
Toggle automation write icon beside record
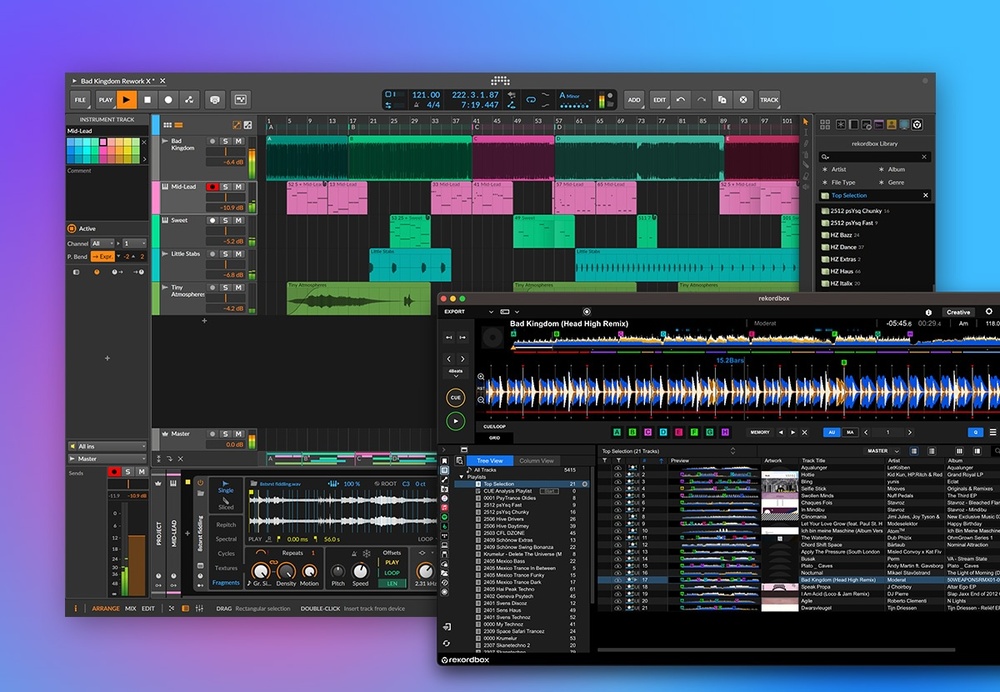pyautogui.click(x=189, y=99)
